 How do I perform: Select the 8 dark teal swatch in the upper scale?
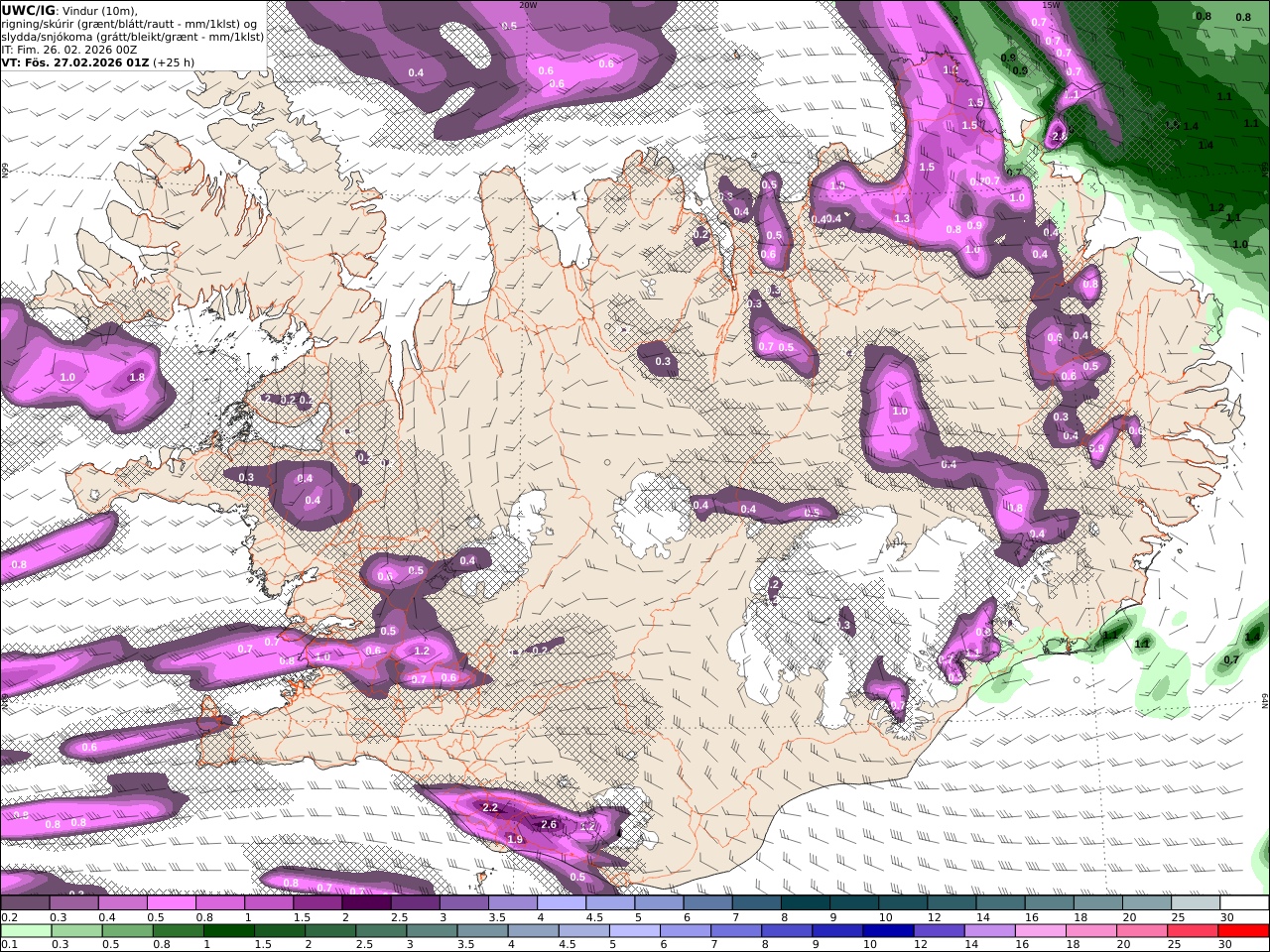[x=805, y=903]
